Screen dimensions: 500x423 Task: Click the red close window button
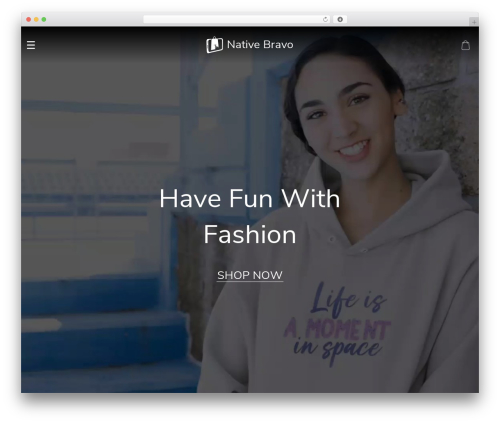pyautogui.click(x=29, y=19)
